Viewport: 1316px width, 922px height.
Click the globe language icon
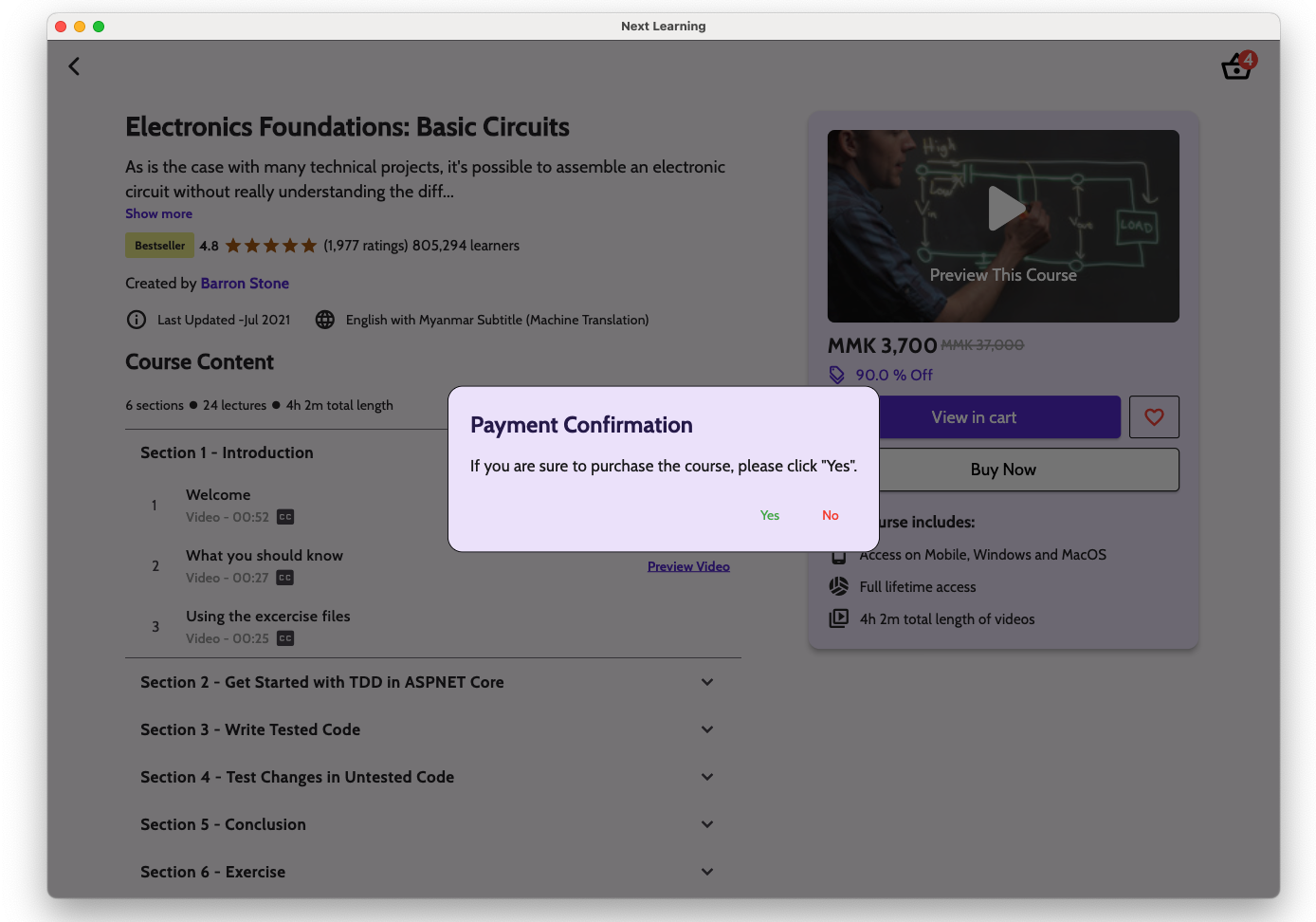pos(325,320)
